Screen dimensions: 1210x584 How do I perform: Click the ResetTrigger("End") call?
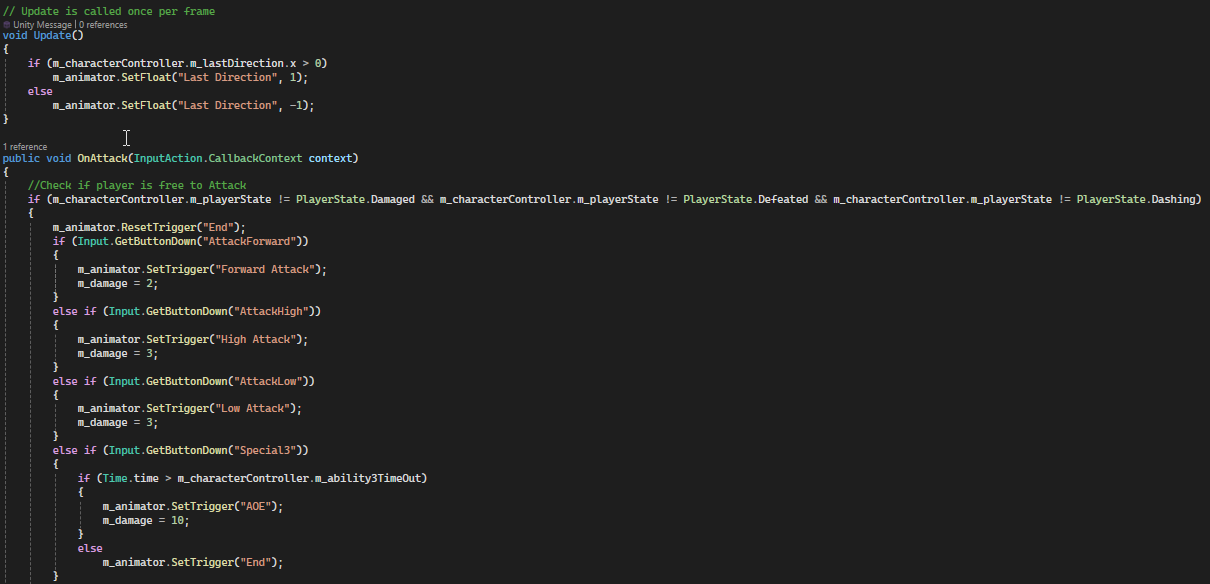pos(148,227)
